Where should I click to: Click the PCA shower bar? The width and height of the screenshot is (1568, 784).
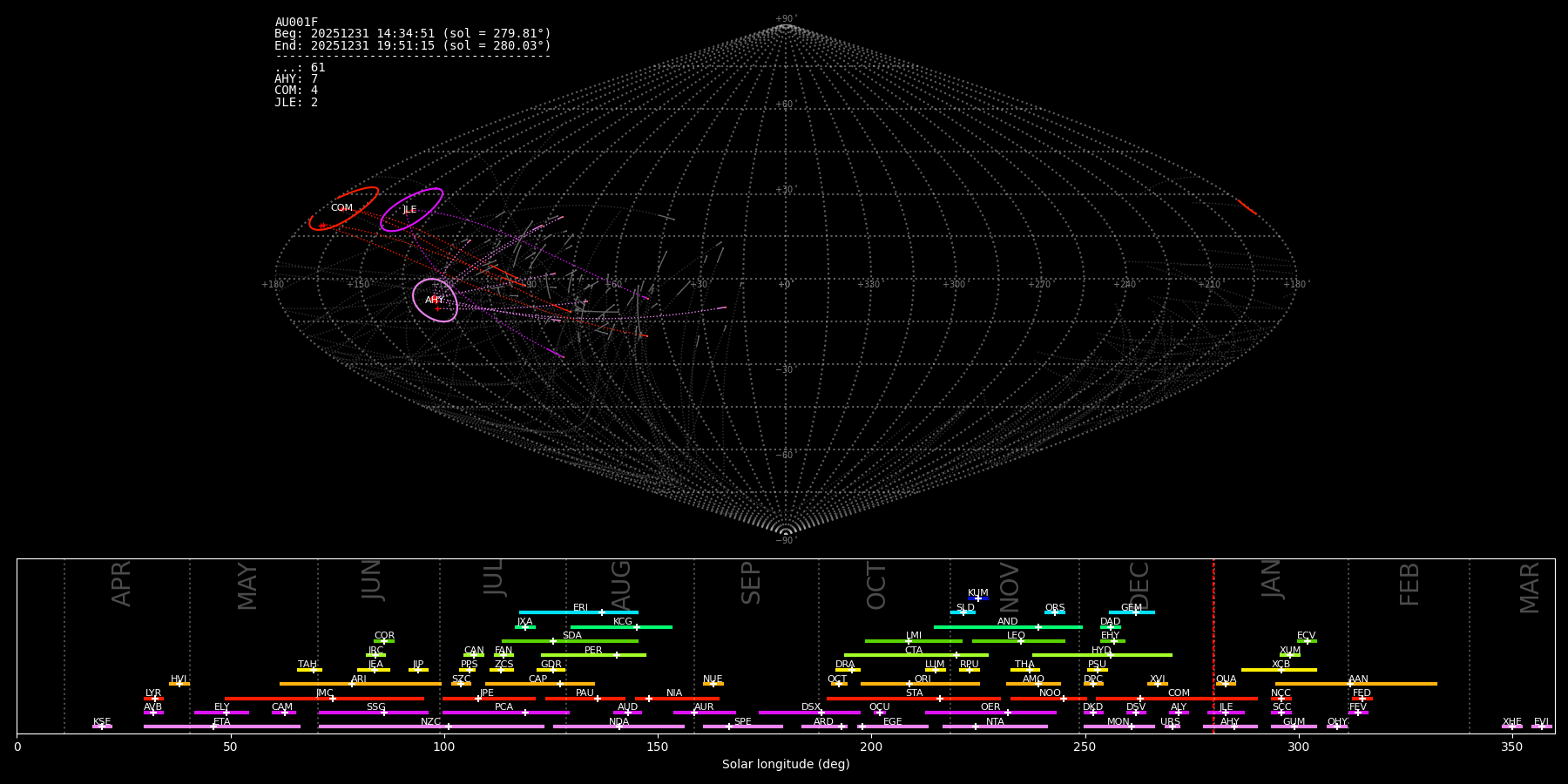coord(505,713)
